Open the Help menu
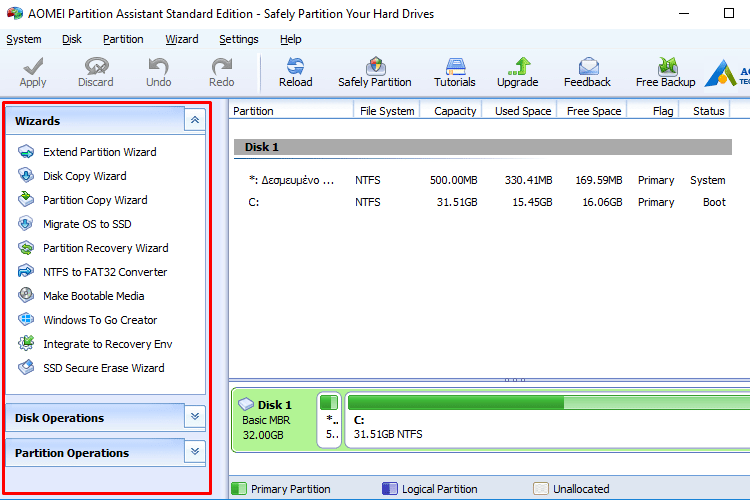Screen dimensions: 750x500 point(290,39)
